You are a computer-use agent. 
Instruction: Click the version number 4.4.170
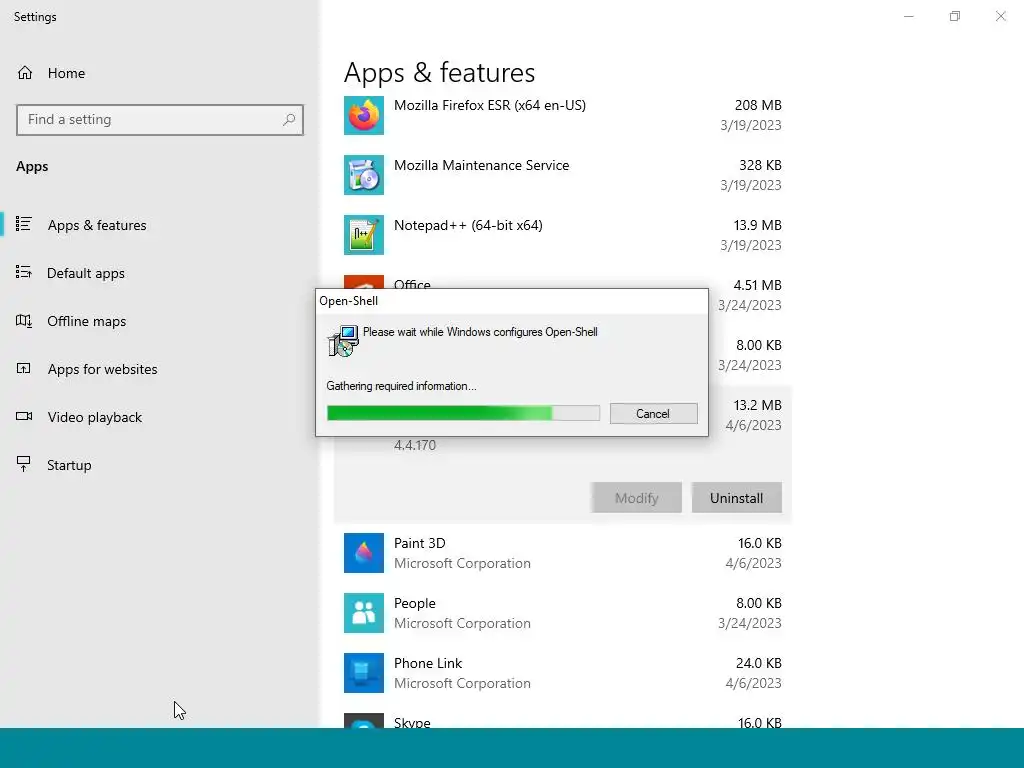click(415, 445)
